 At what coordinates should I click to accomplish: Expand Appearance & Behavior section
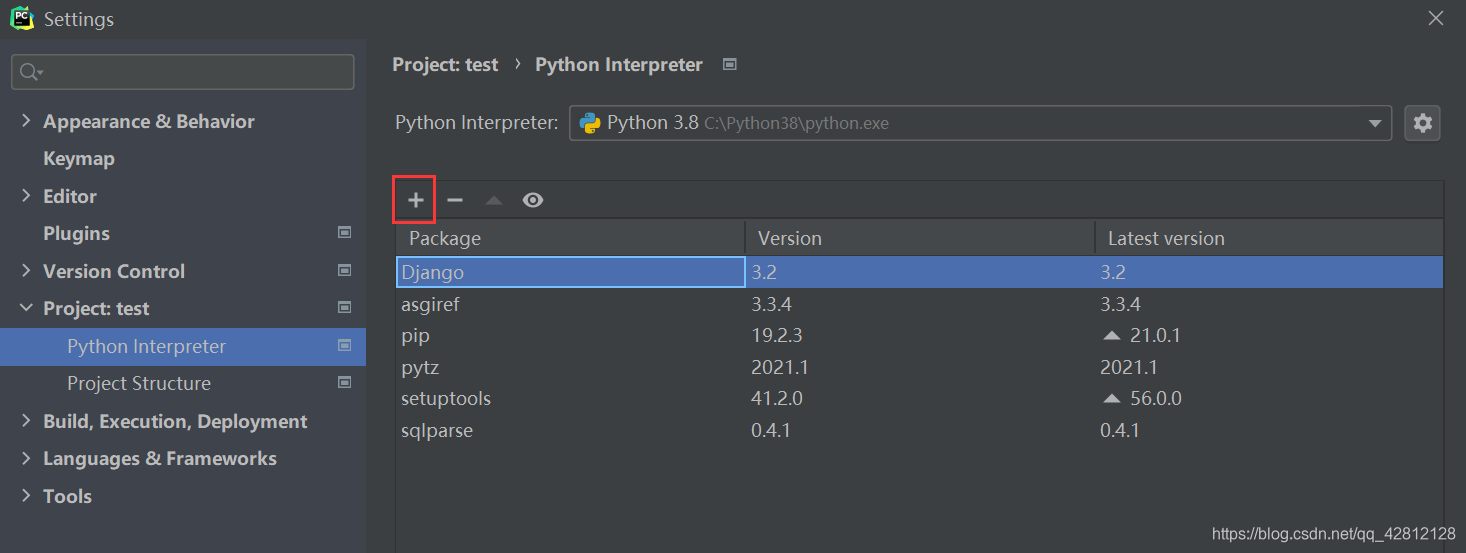pos(26,121)
